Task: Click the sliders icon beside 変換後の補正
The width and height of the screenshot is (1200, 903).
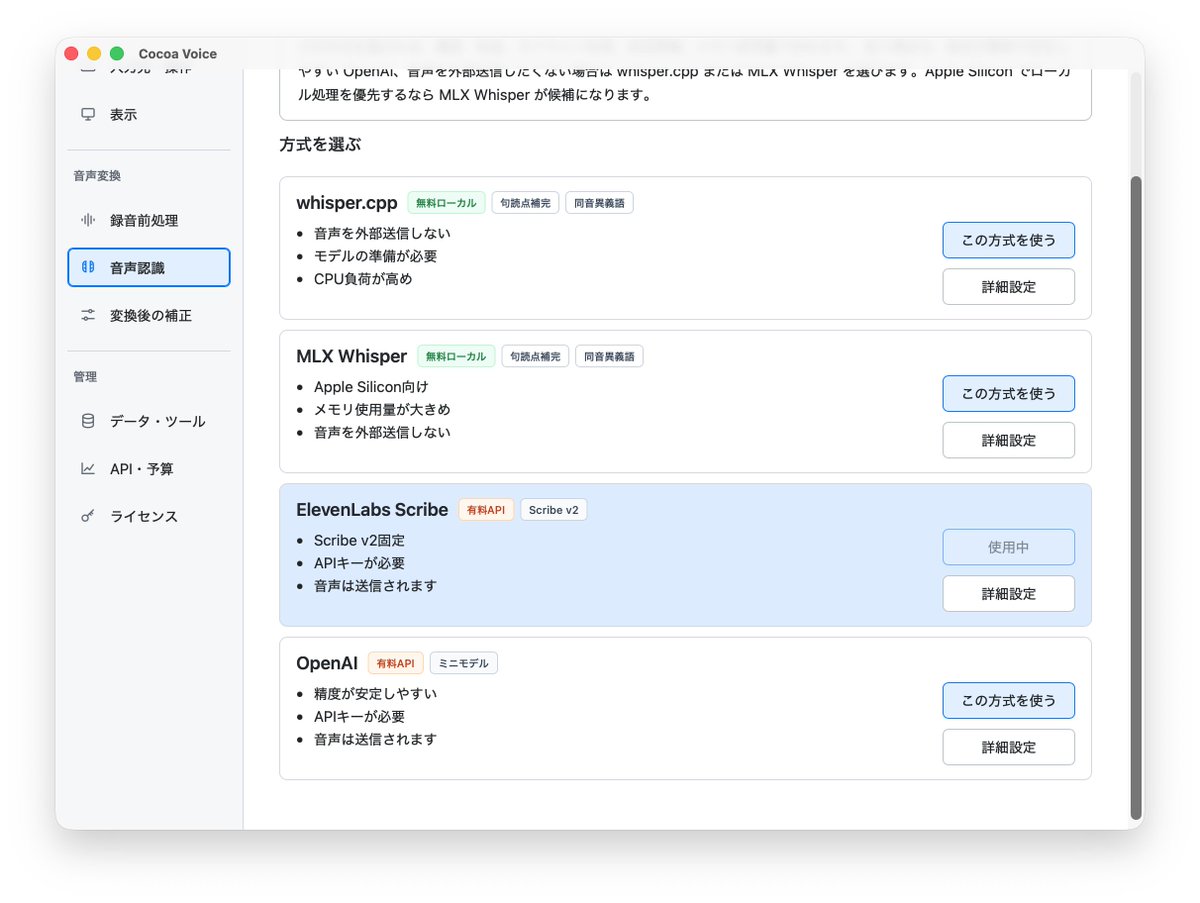Action: (x=88, y=315)
